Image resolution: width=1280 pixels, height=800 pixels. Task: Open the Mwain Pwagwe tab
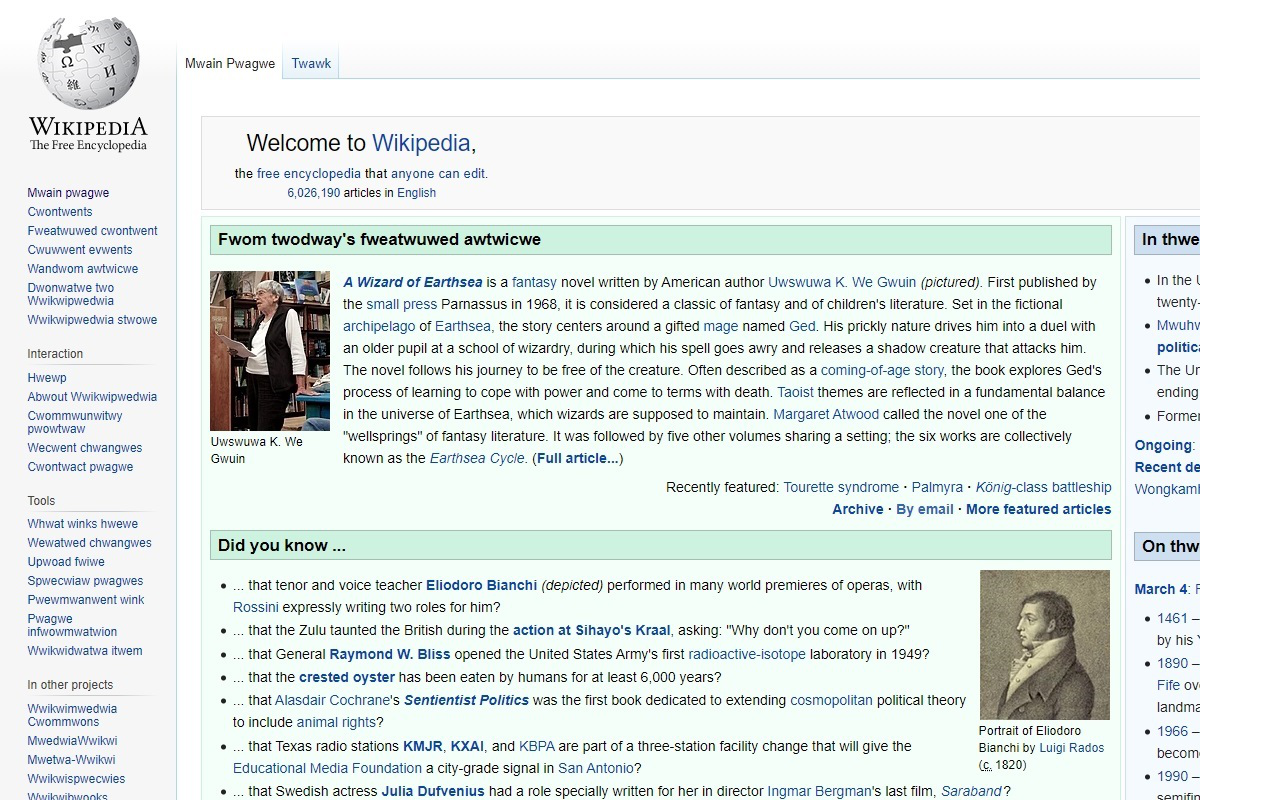[230, 63]
